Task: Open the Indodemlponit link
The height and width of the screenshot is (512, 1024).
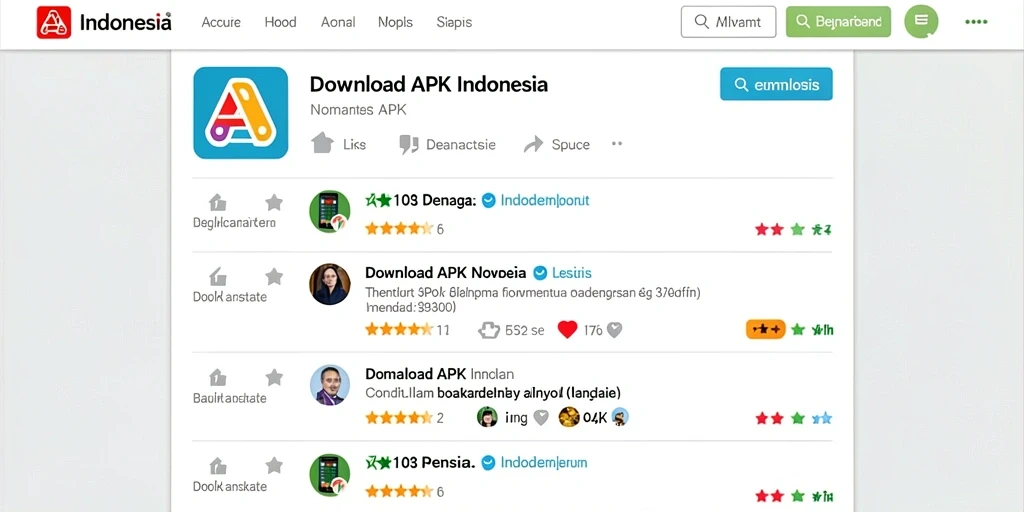Action: 545,200
